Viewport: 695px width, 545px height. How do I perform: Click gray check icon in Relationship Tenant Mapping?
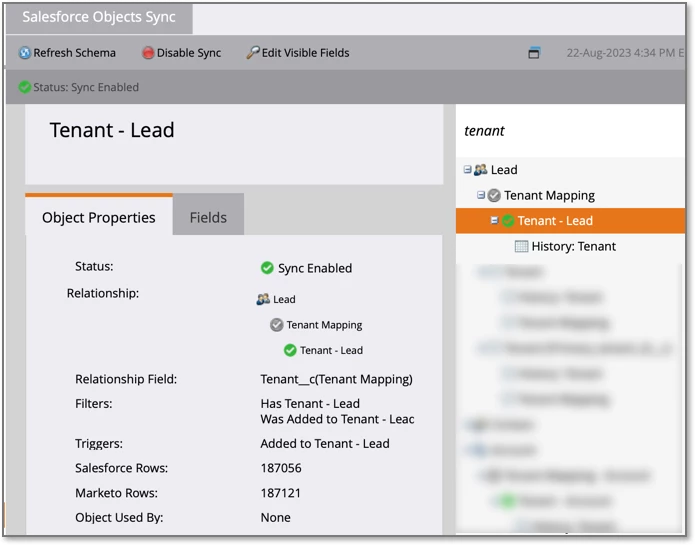coord(276,325)
